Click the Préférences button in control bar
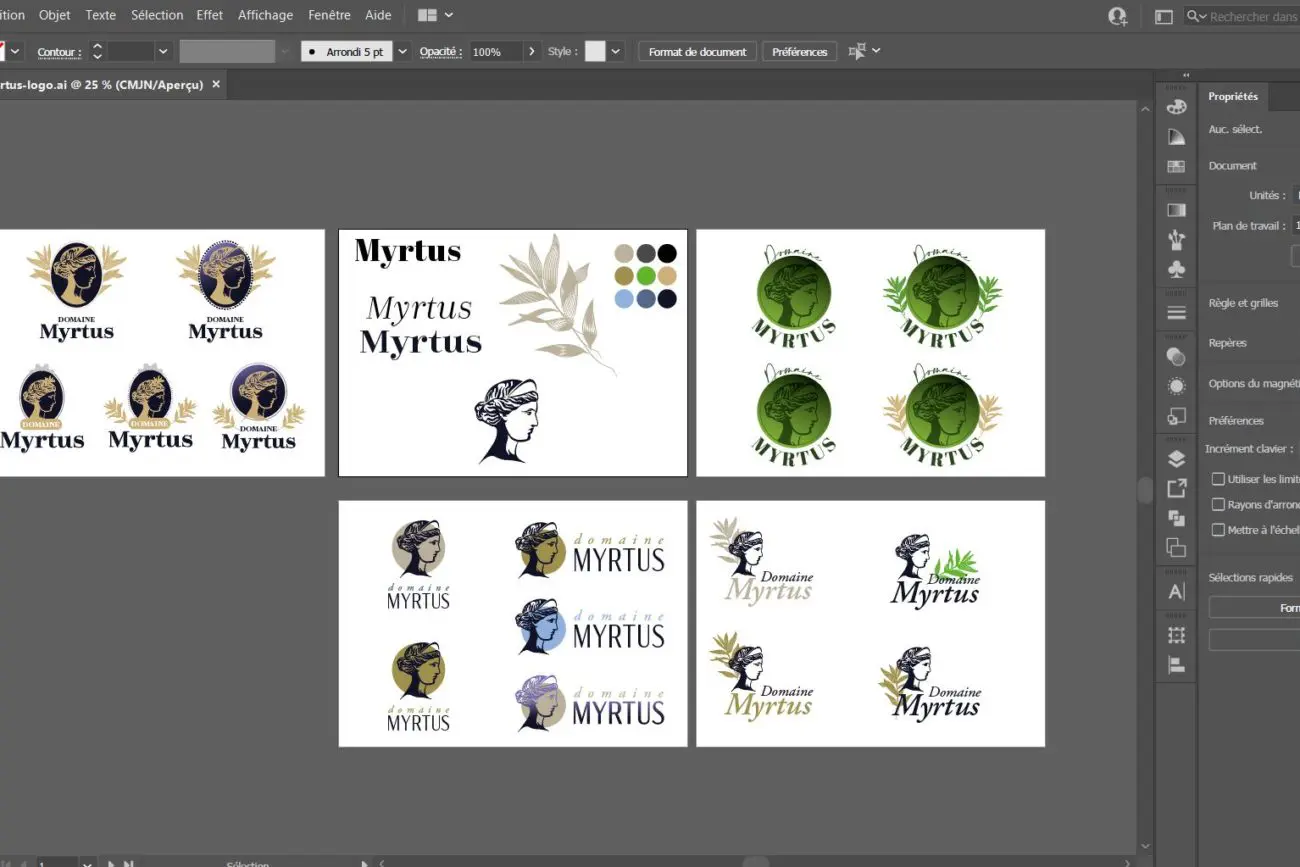The image size is (1300, 867). pos(799,52)
